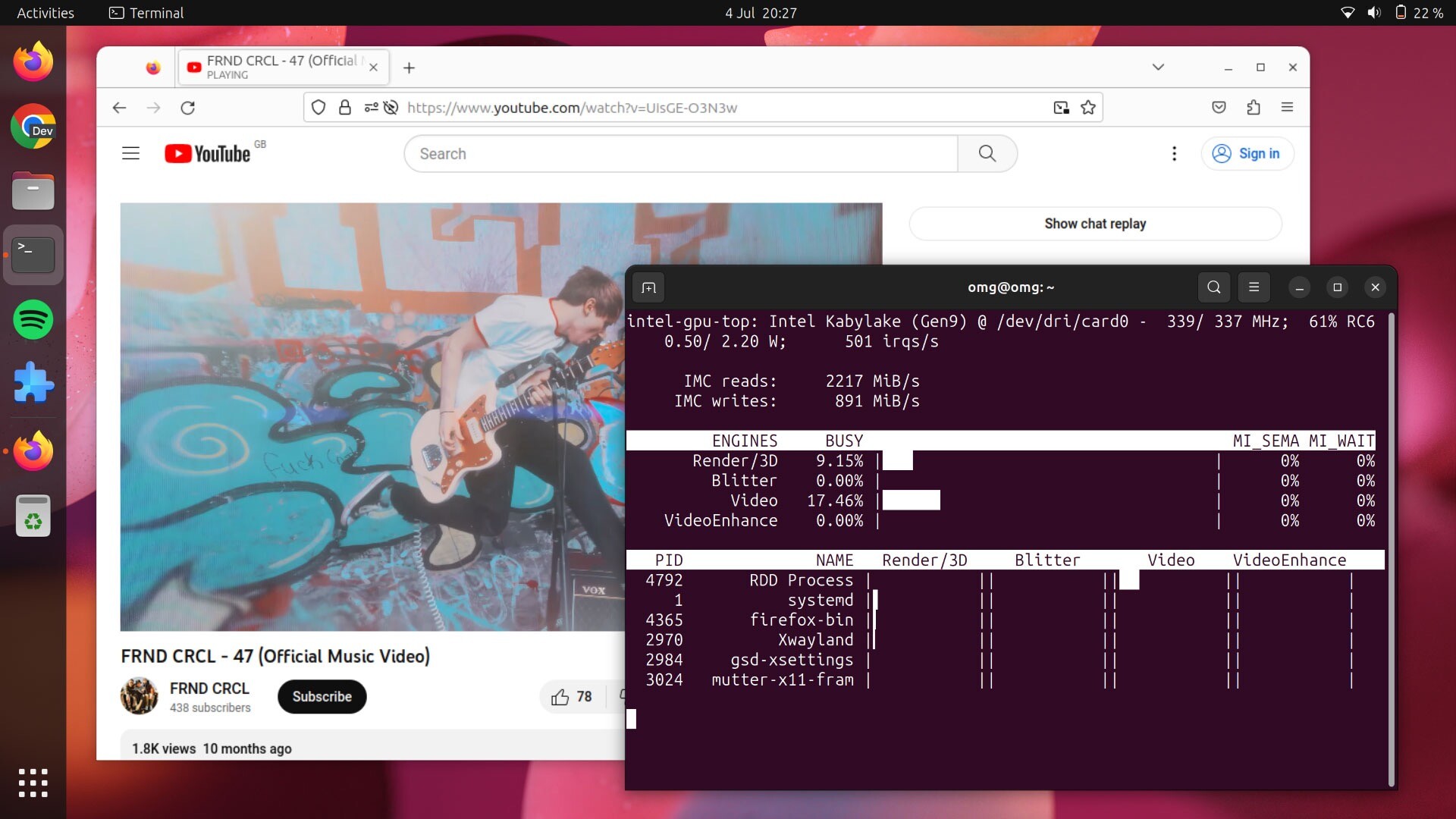
Task: Open the terminal search icon
Action: [x=1213, y=287]
